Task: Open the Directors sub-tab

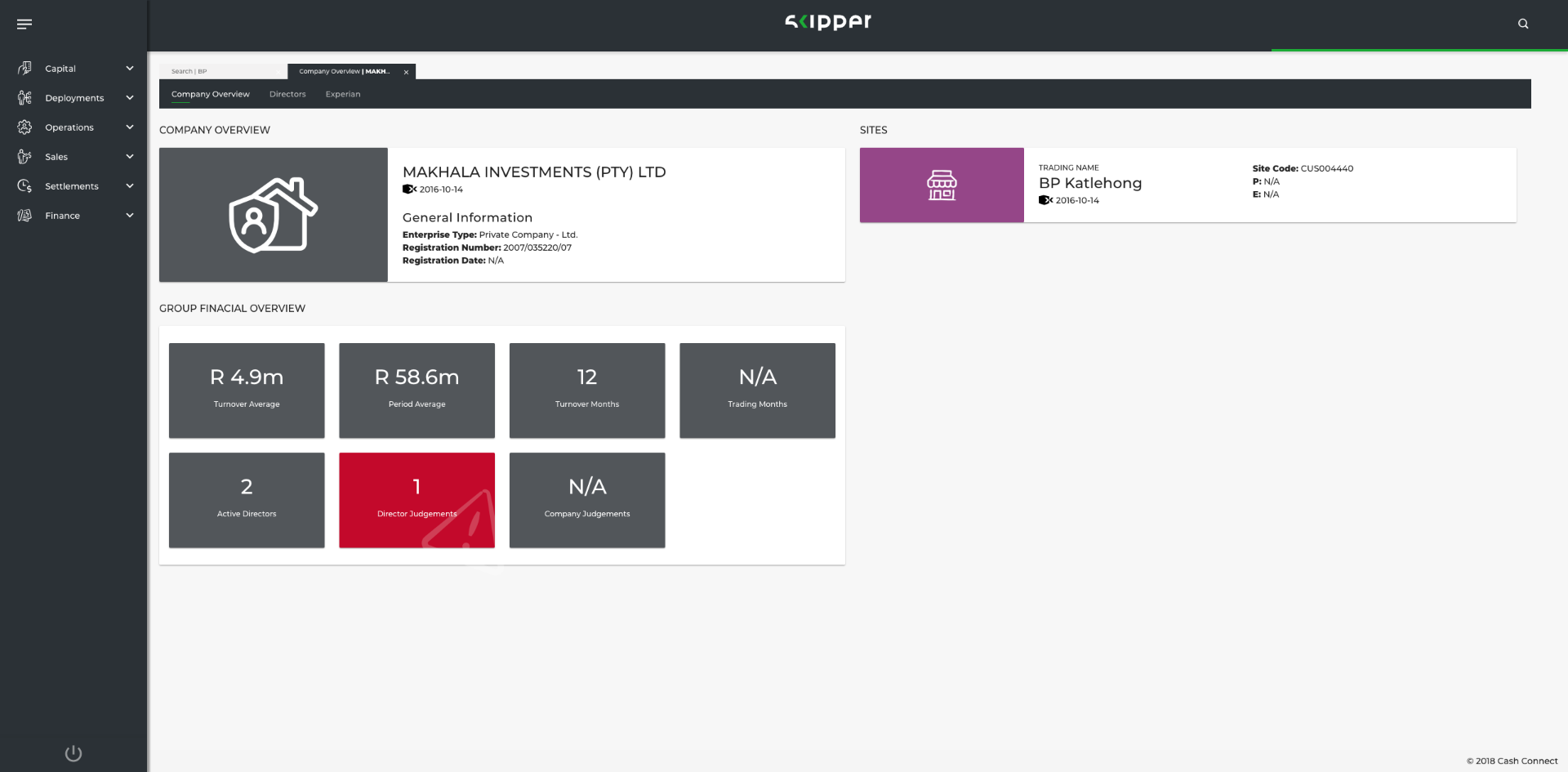Action: [x=287, y=94]
